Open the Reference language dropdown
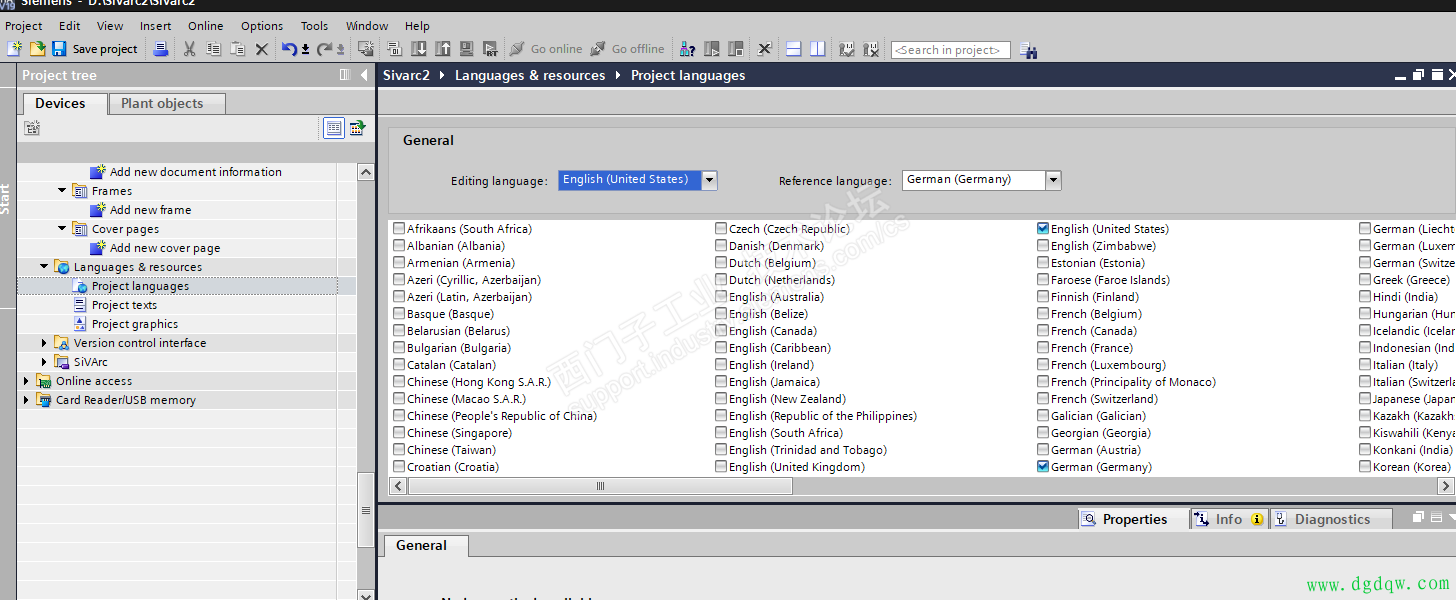 click(1053, 180)
